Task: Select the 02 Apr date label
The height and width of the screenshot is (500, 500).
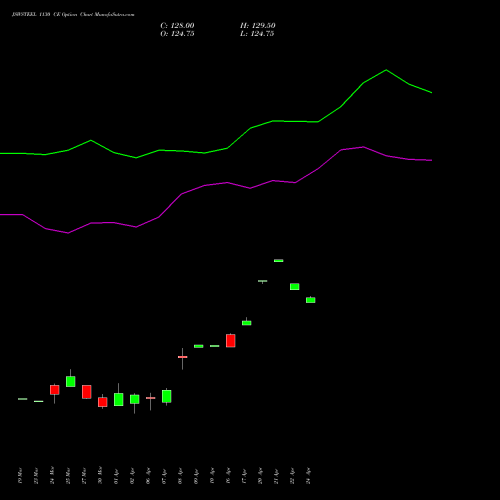Action: [x=132, y=476]
